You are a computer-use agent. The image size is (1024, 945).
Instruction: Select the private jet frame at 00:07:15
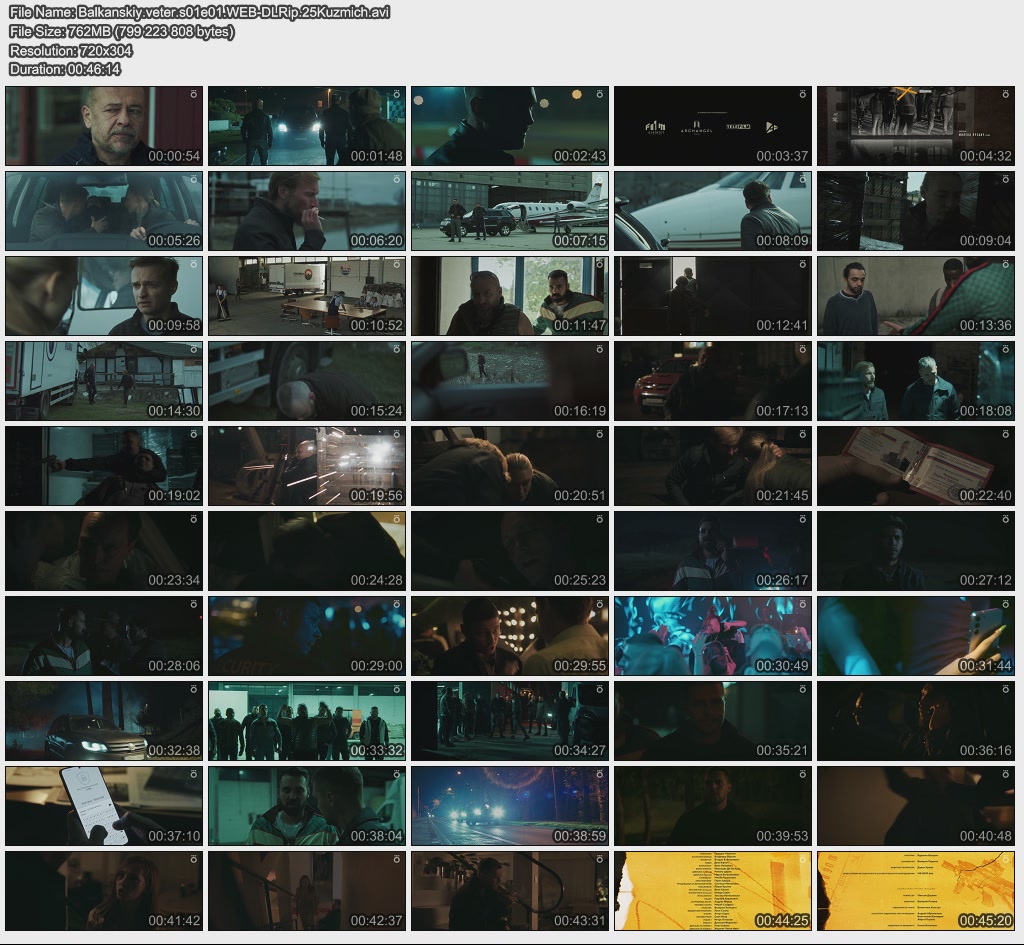[510, 211]
